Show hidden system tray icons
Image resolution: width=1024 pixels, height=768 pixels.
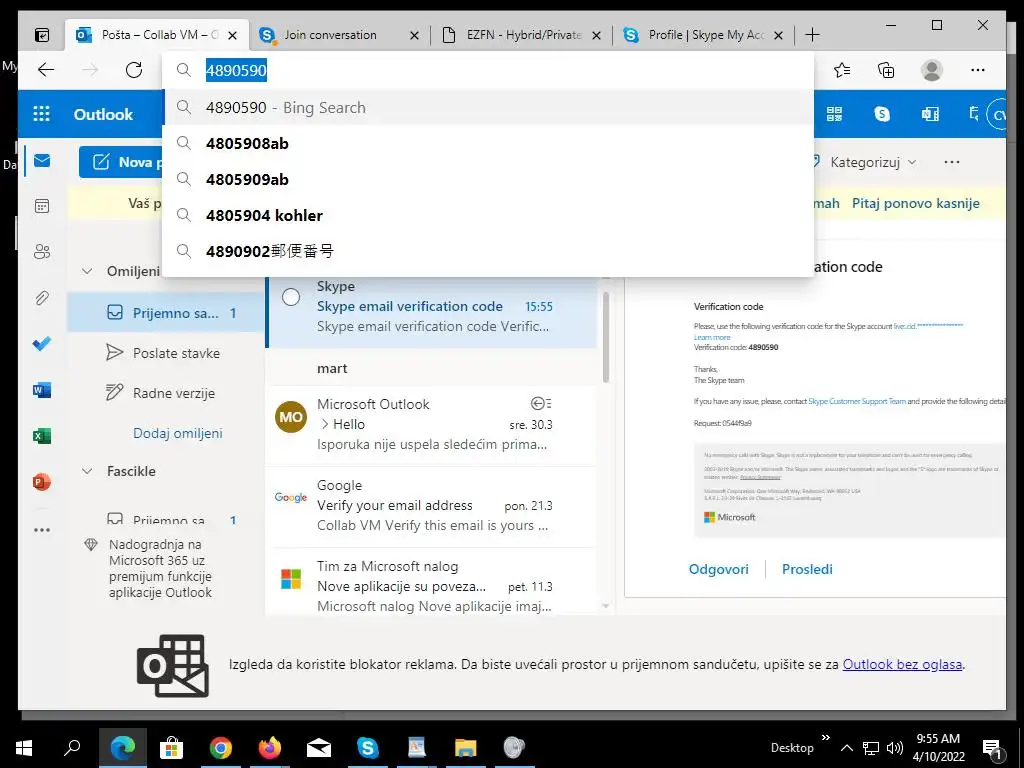[x=846, y=748]
